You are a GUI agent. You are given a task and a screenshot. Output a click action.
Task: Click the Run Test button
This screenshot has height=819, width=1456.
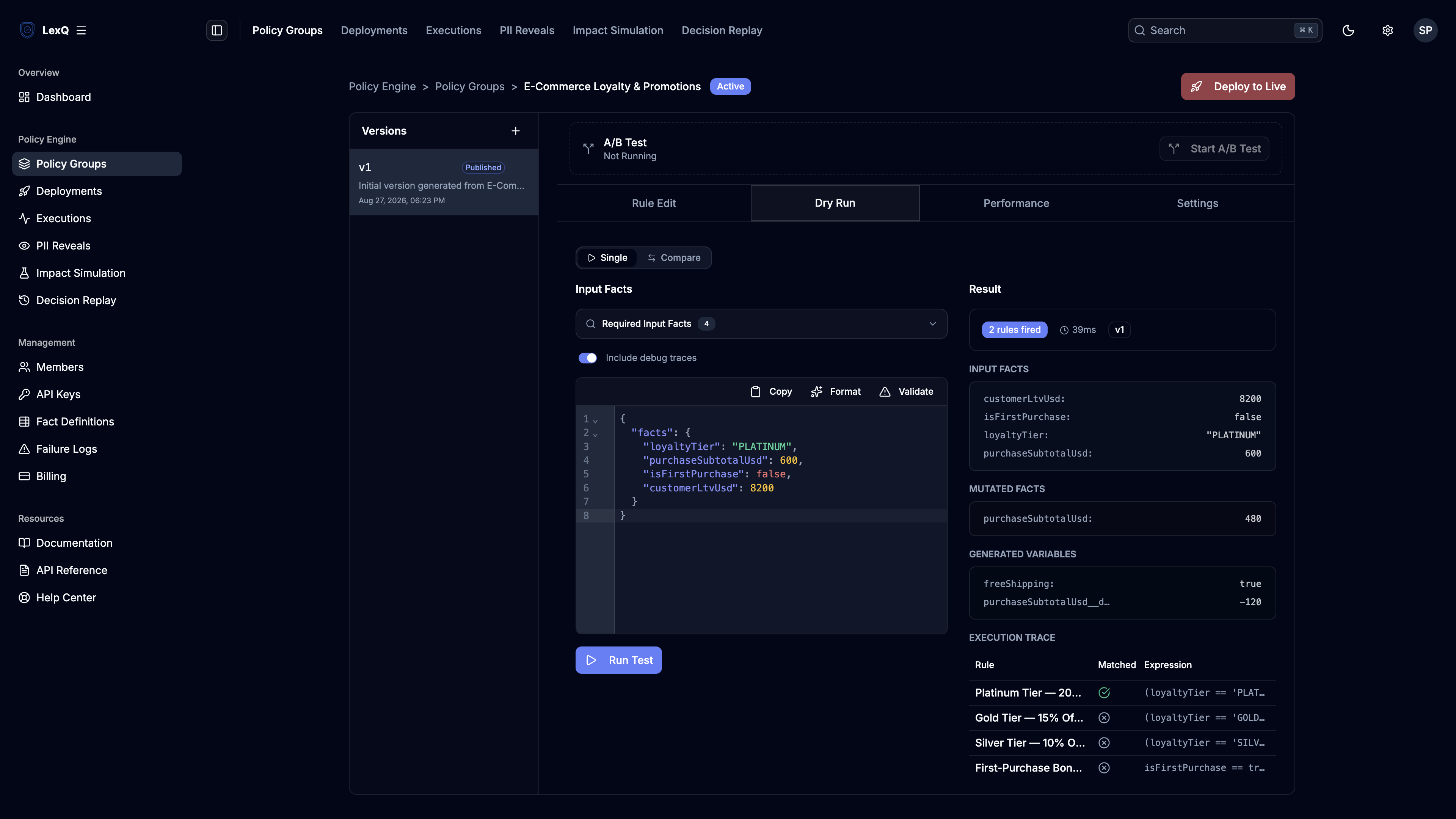click(618, 660)
